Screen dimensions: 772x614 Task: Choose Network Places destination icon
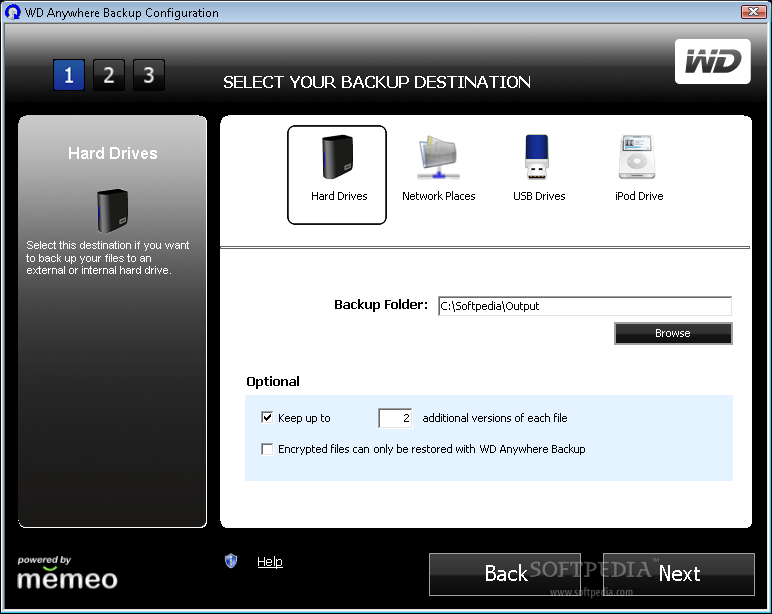[x=438, y=167]
